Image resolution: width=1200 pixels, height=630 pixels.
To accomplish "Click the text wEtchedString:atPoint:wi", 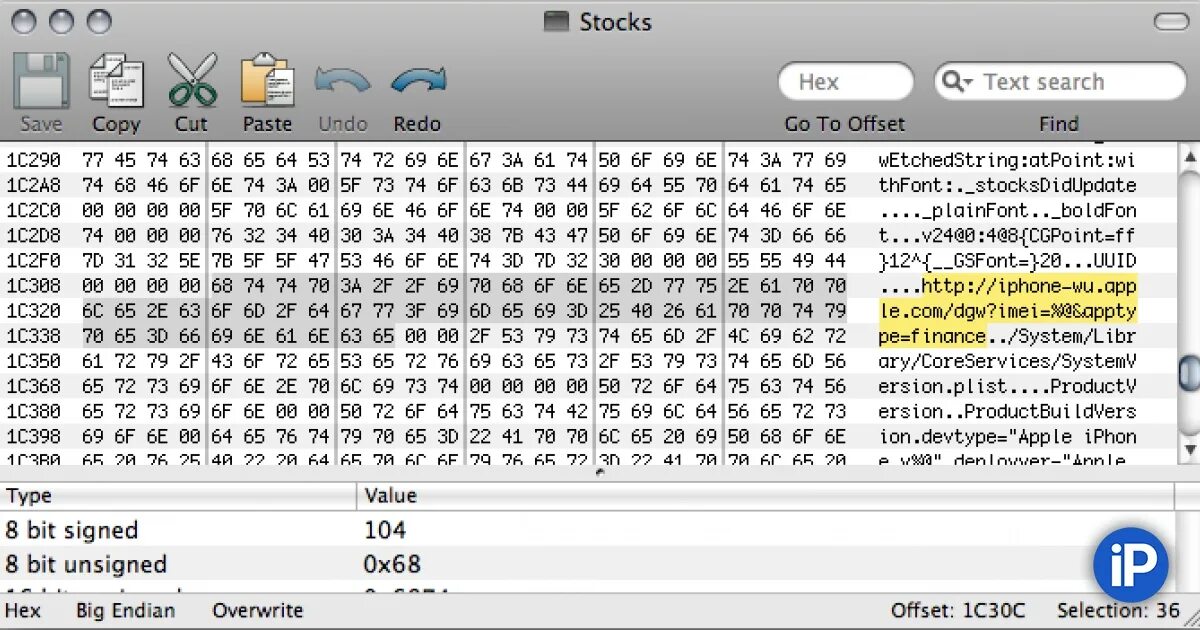I will click(1008, 160).
